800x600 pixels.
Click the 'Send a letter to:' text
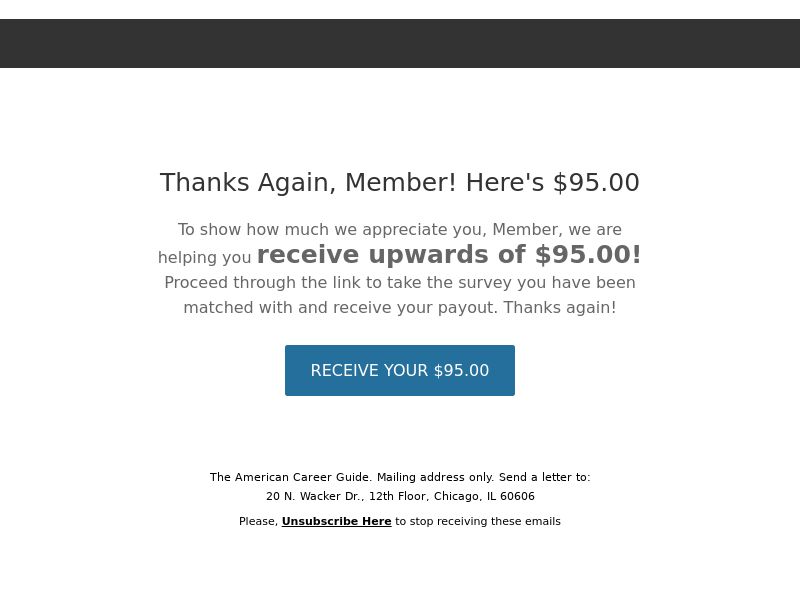[544, 477]
